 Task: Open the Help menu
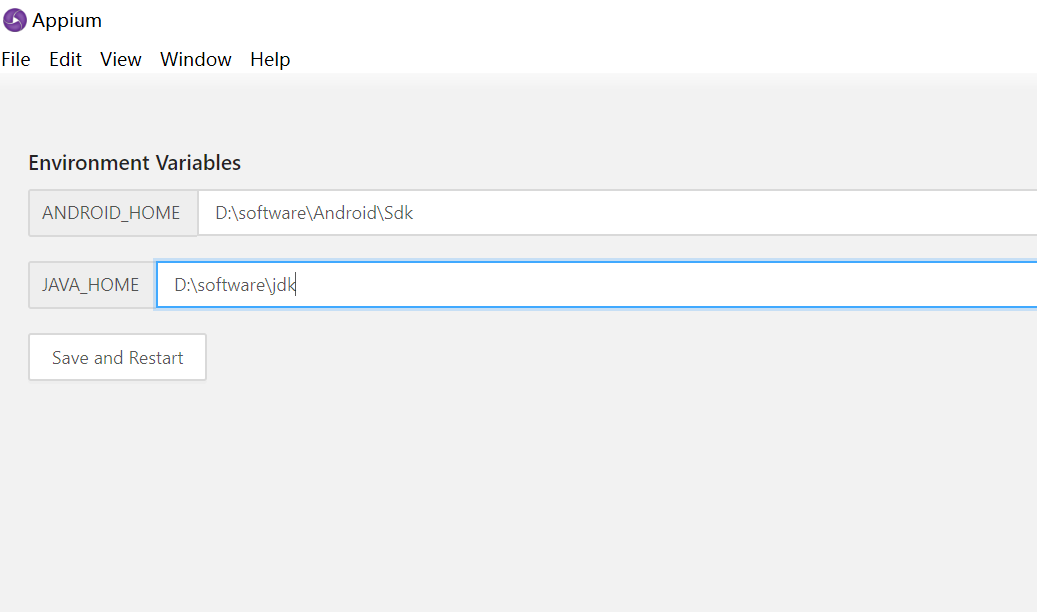point(270,60)
